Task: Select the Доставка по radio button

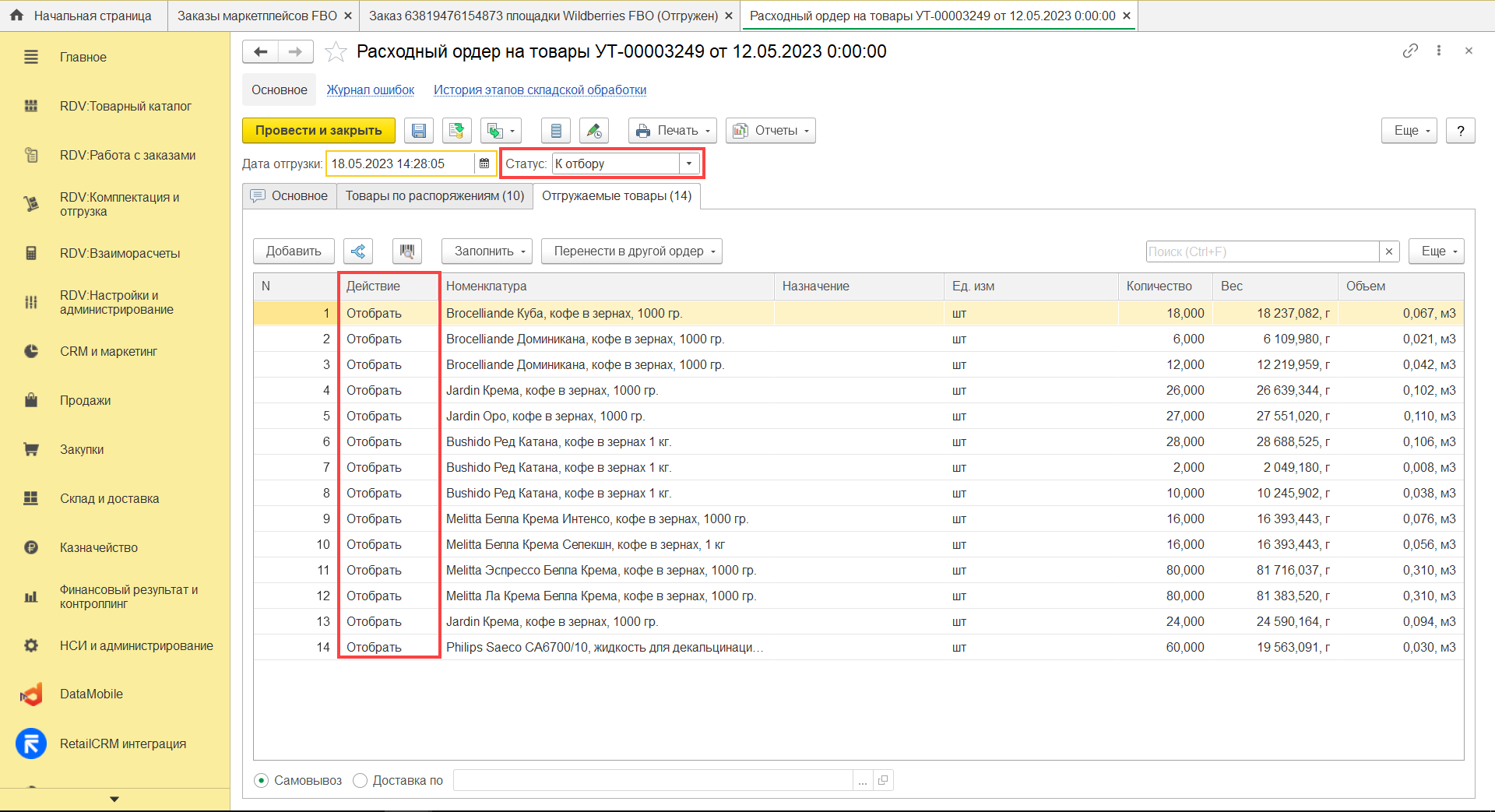Action: pos(361,780)
